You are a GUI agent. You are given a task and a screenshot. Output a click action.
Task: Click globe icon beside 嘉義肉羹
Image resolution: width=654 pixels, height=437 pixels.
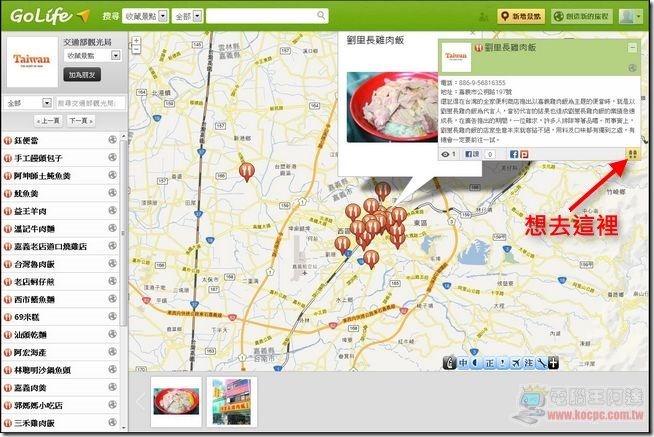click(x=112, y=387)
